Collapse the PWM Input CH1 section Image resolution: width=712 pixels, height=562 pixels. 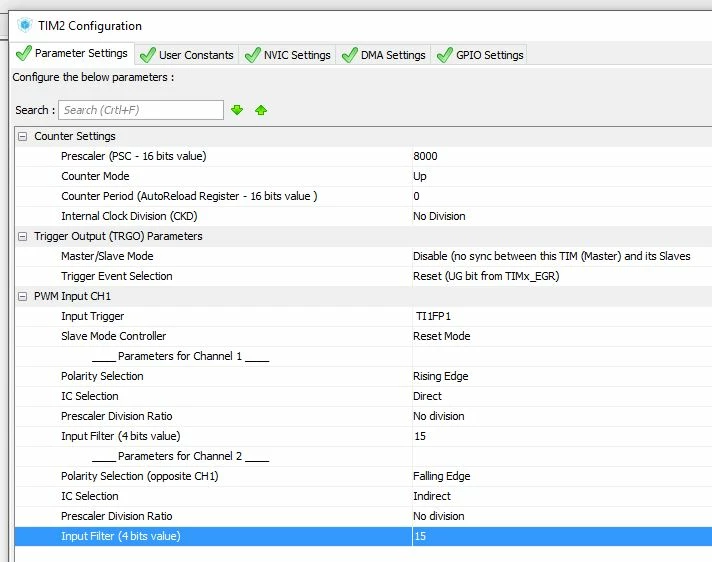pyautogui.click(x=22, y=296)
